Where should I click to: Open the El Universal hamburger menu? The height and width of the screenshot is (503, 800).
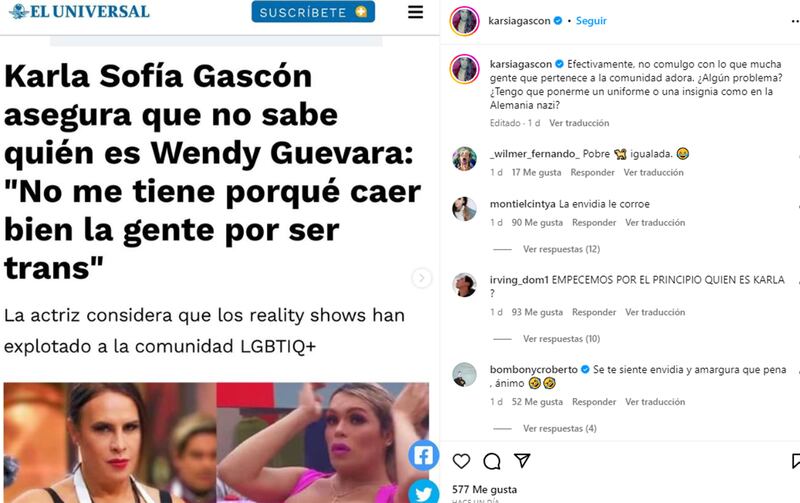pos(415,12)
